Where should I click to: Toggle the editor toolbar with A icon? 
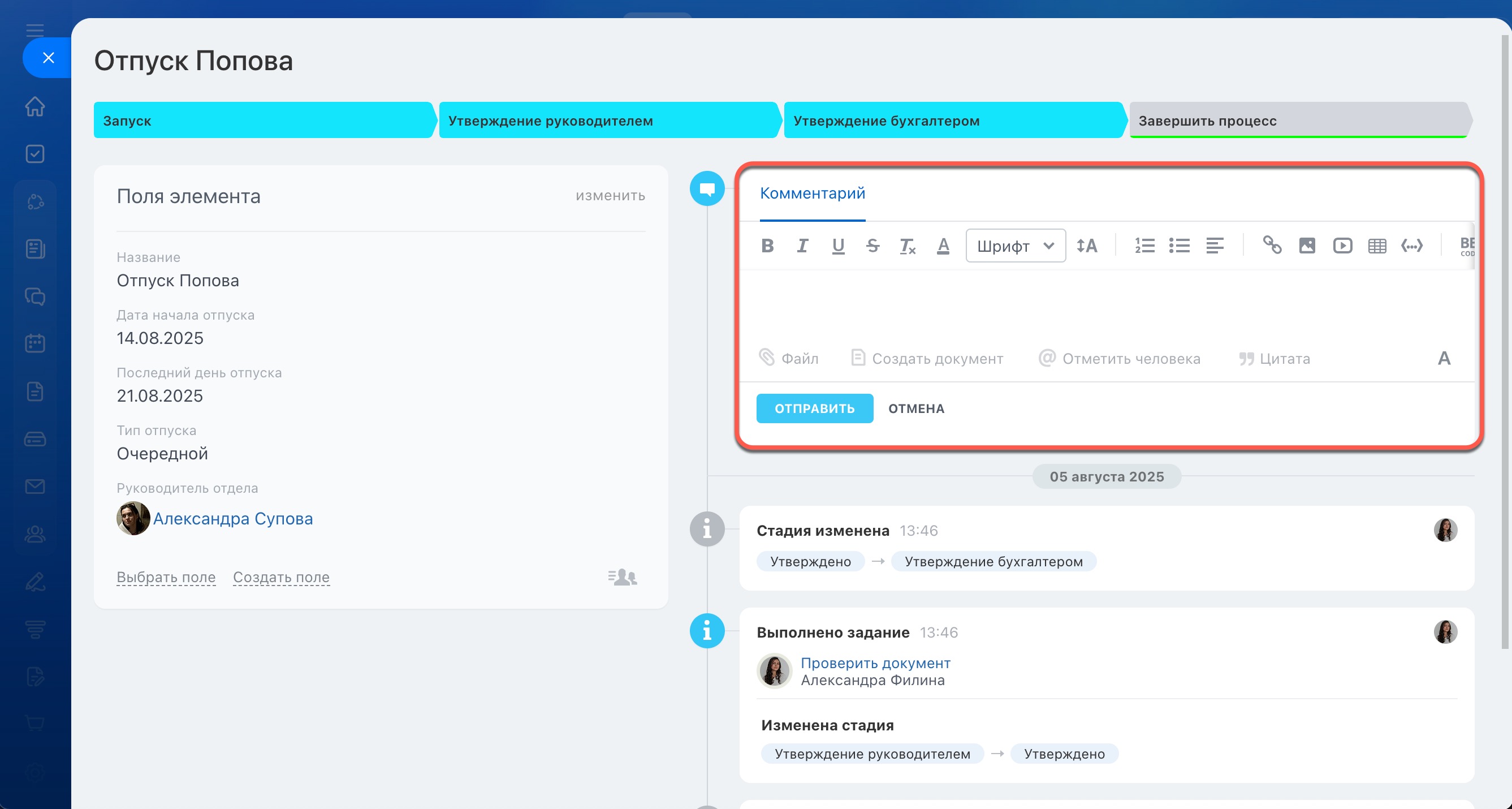tap(1444, 358)
